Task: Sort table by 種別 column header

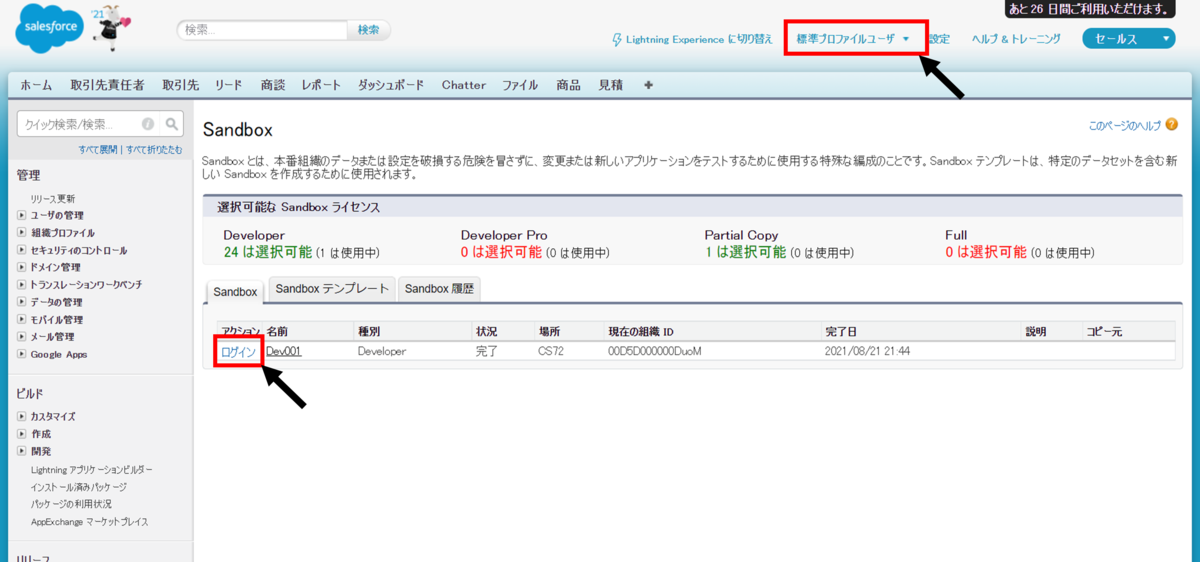Action: [369, 331]
